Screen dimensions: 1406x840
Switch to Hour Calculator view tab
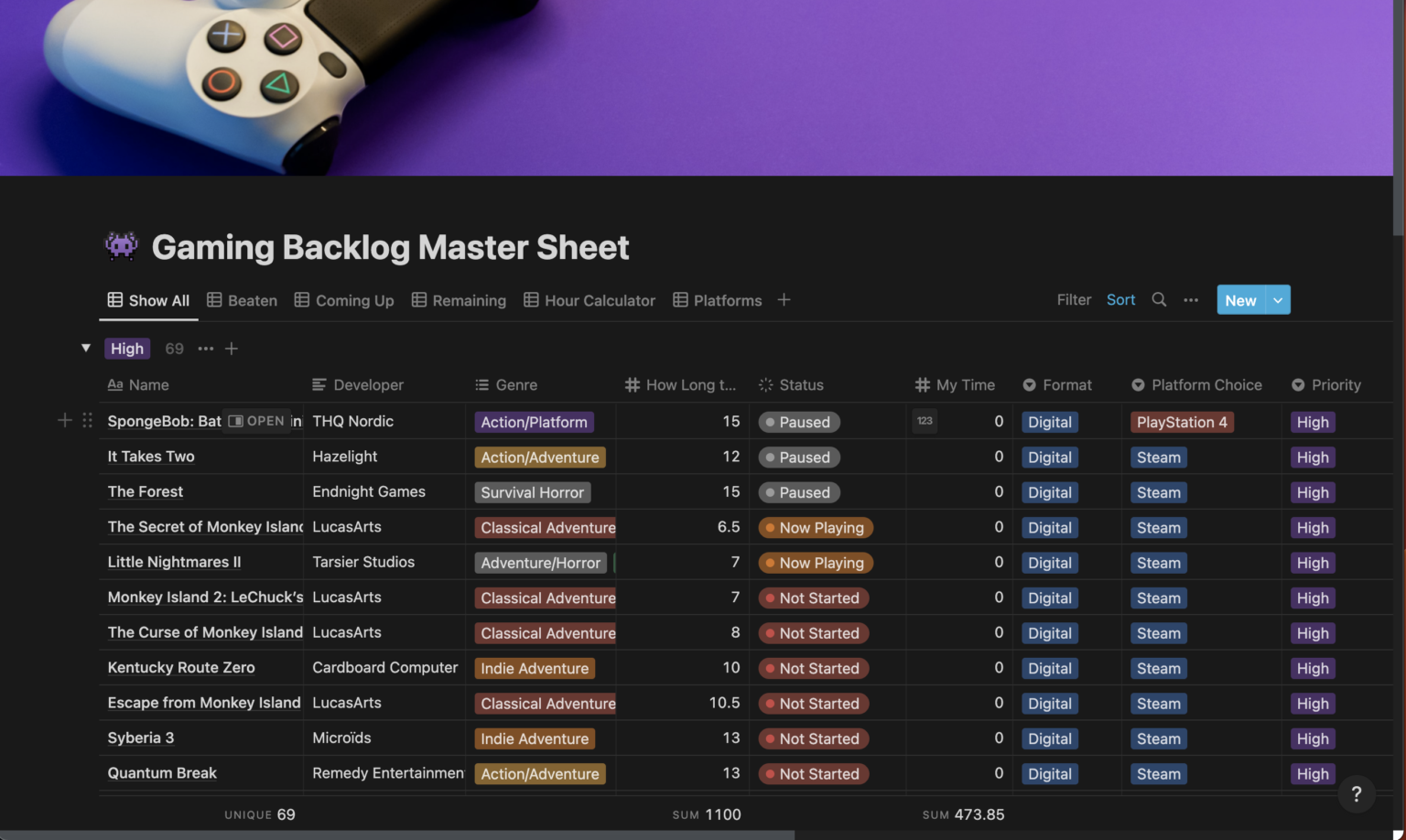coord(589,300)
